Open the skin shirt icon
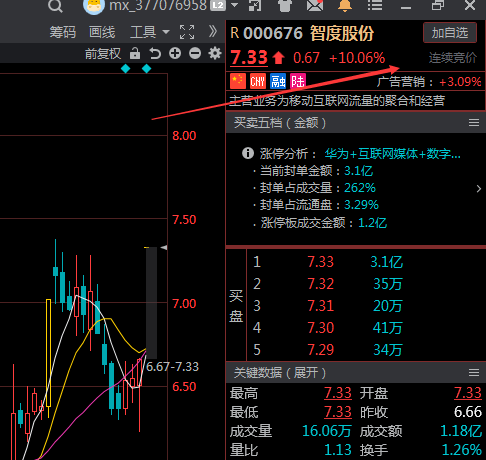Viewport: 486px width, 460px height. [285, 5]
